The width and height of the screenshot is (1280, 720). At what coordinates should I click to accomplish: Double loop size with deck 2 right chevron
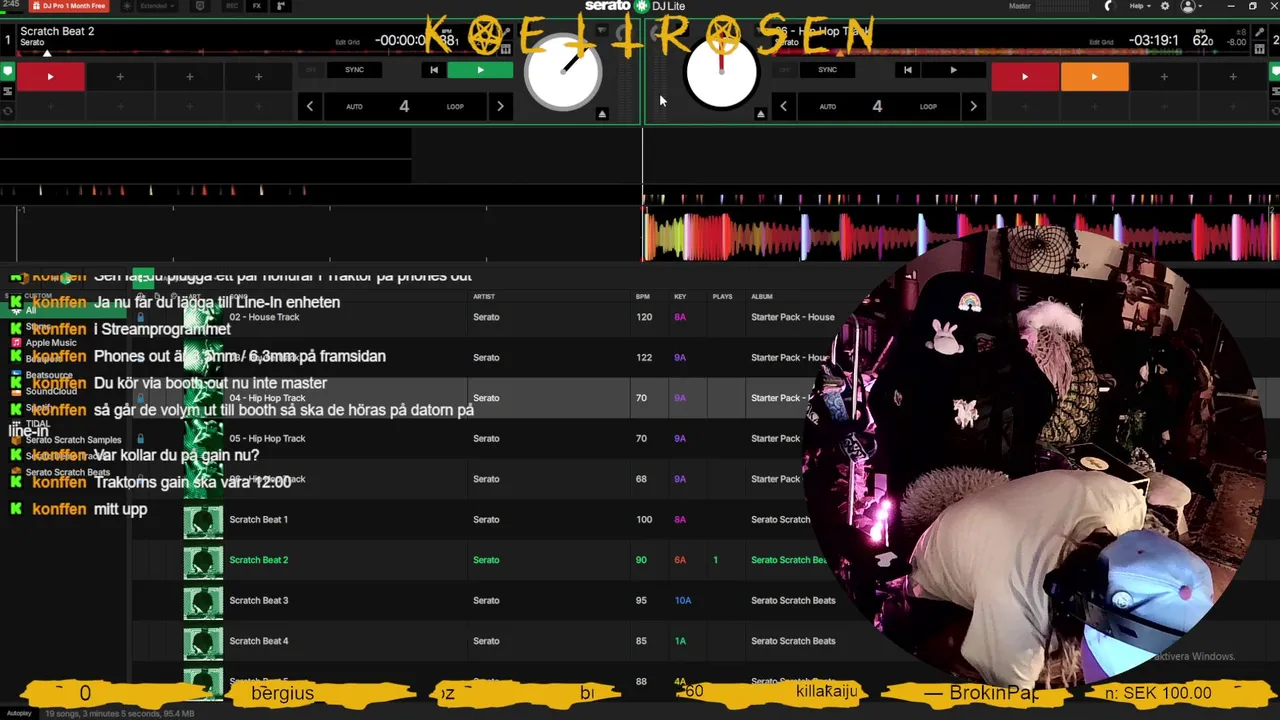pyautogui.click(x=973, y=106)
